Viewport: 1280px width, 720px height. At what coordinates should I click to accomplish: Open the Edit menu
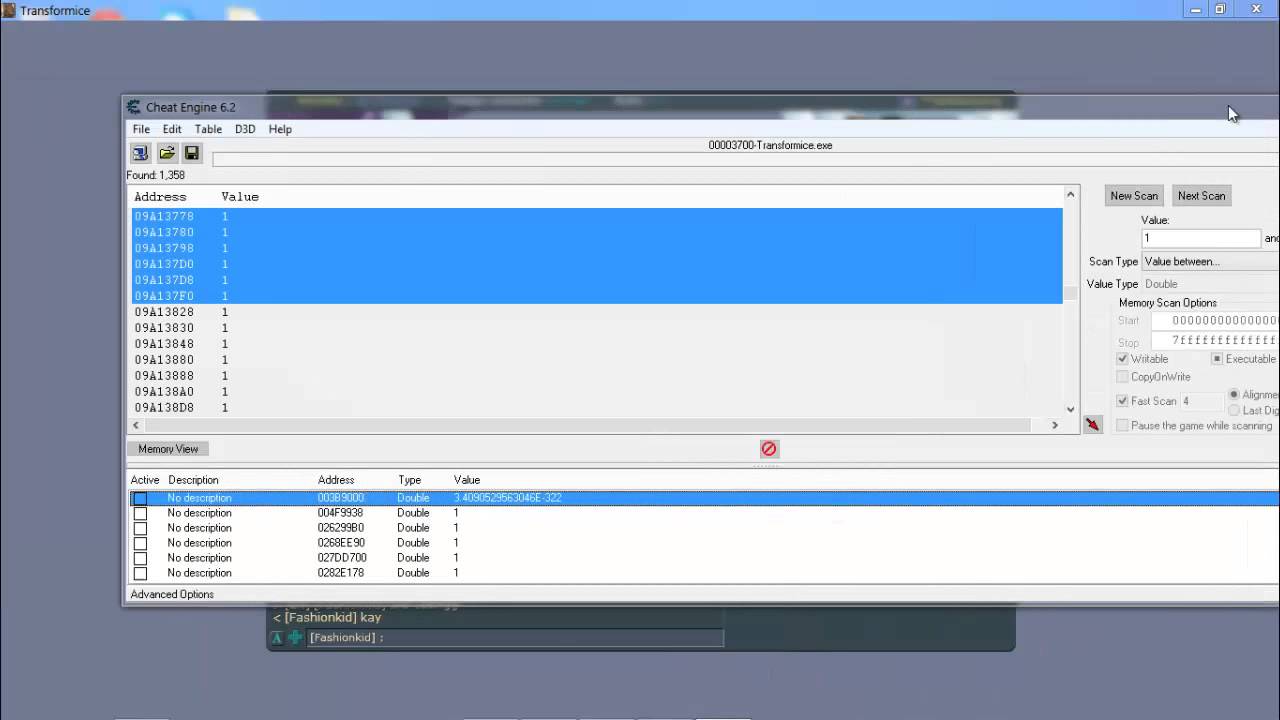tap(172, 129)
